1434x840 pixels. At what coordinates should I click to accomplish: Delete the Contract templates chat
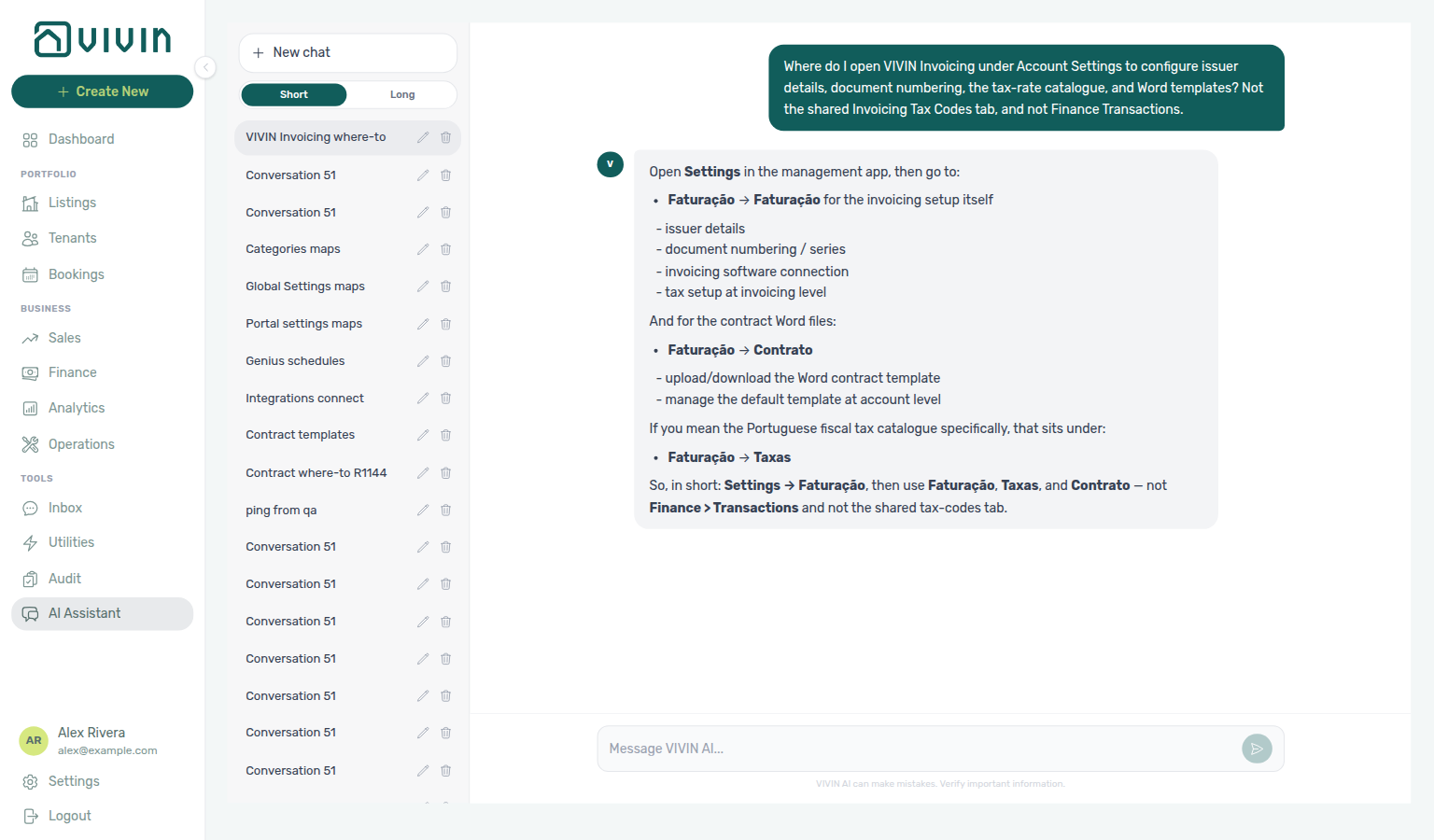[446, 435]
